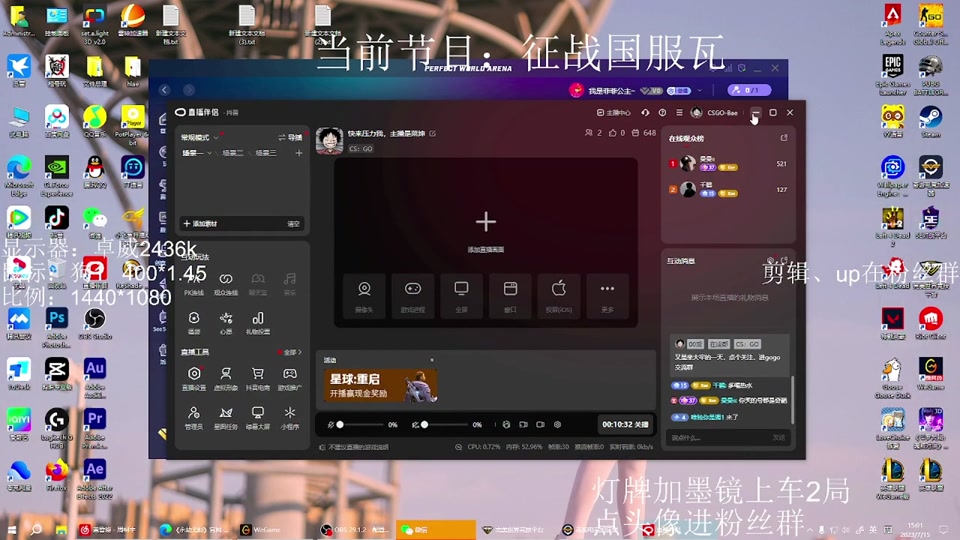The width and height of the screenshot is (960, 540).
Task: Mute the microphone icon beside volume slider
Action: point(331,424)
